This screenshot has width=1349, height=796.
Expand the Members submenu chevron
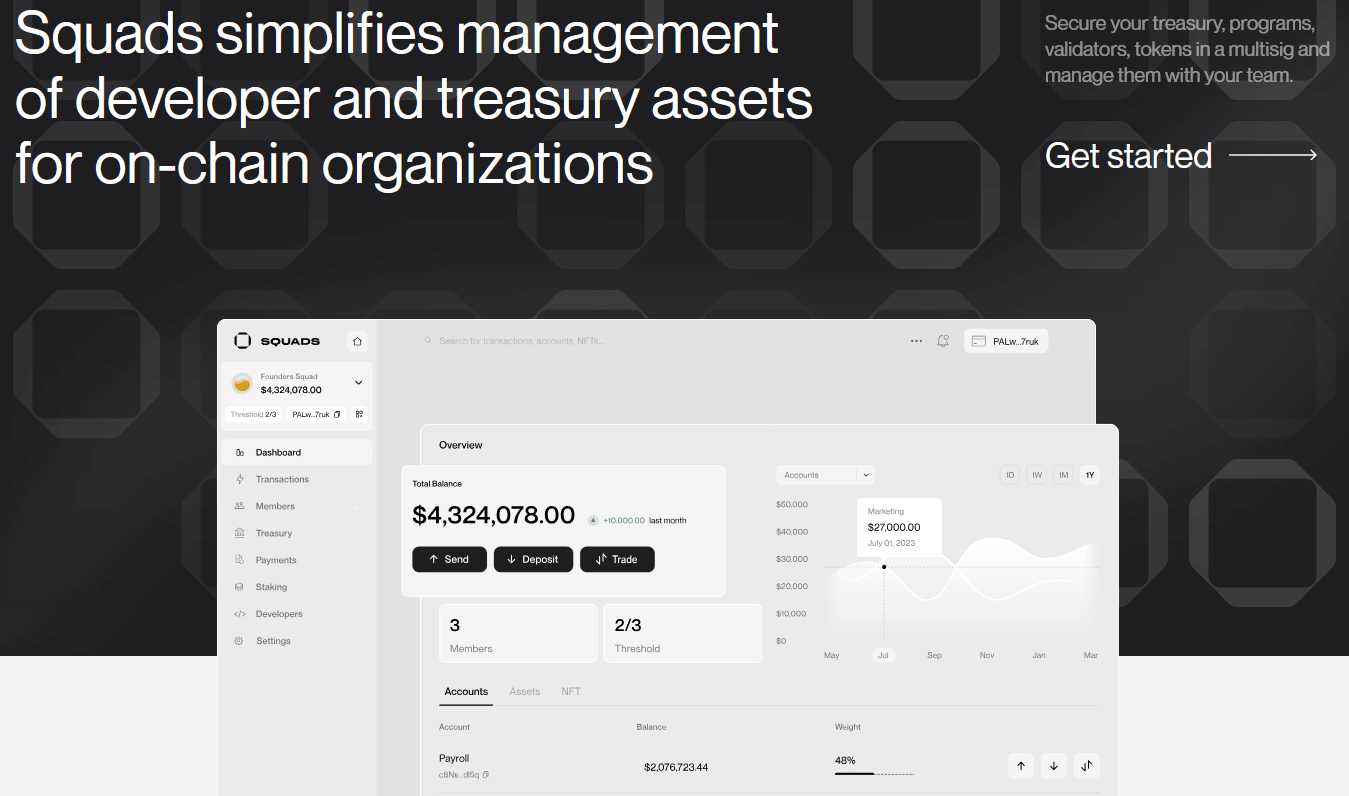[x=357, y=506]
